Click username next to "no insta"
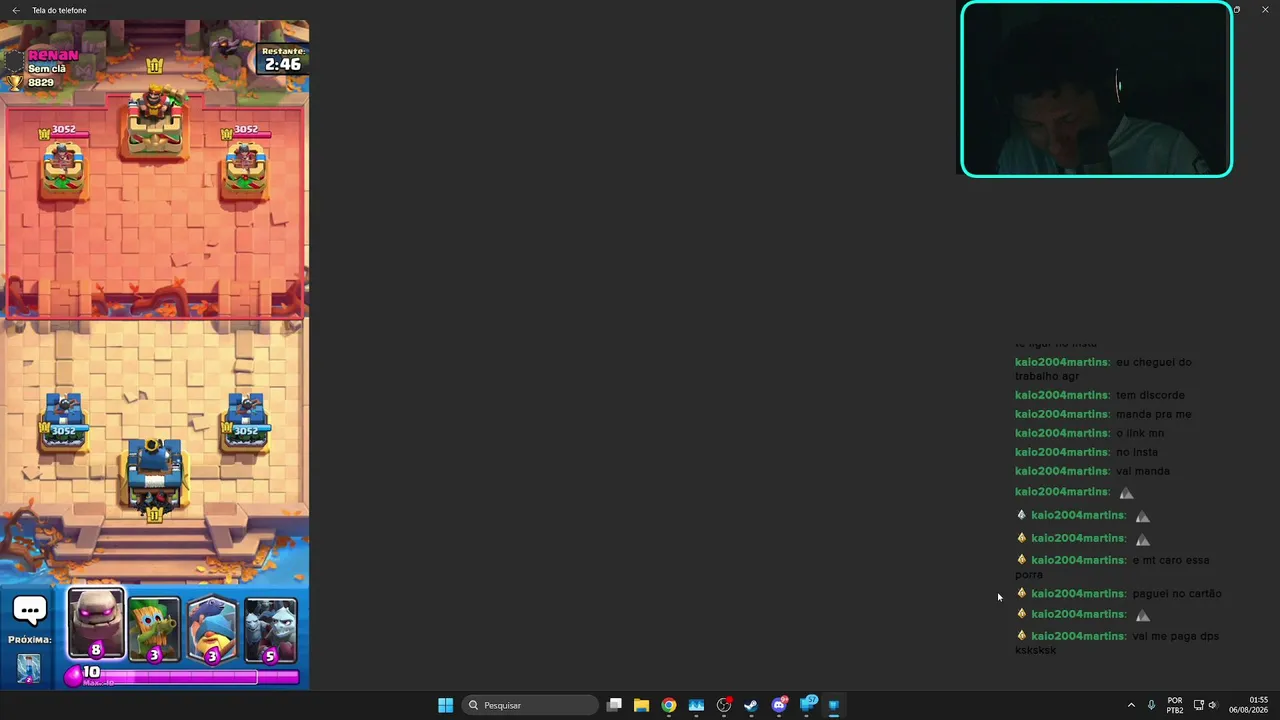This screenshot has height=720, width=1280. (x=1062, y=452)
